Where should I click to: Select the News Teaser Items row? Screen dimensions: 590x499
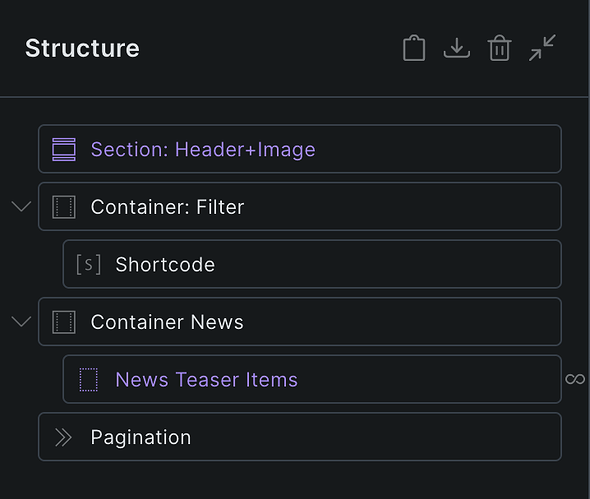tap(312, 379)
